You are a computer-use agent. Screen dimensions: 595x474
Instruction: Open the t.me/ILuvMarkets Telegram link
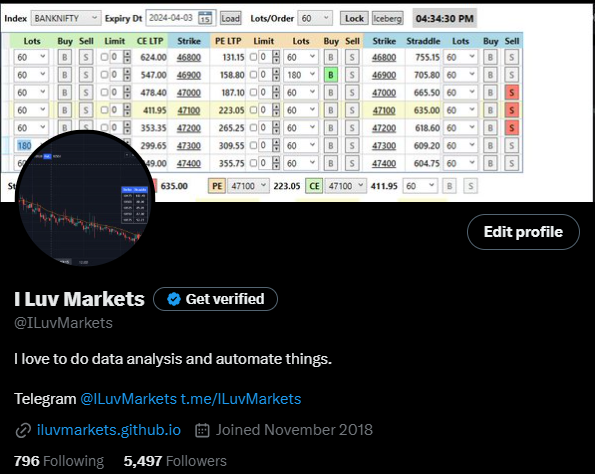[241, 399]
